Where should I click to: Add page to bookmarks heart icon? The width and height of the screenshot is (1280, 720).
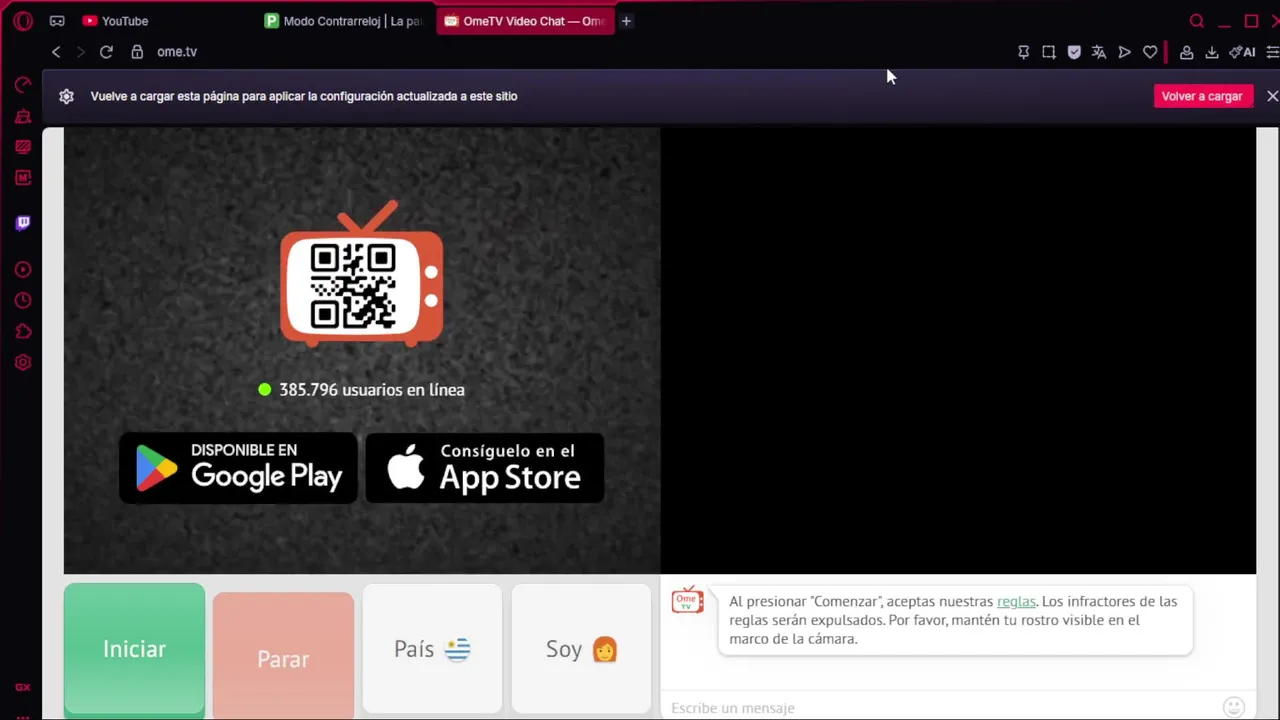[x=1150, y=52]
